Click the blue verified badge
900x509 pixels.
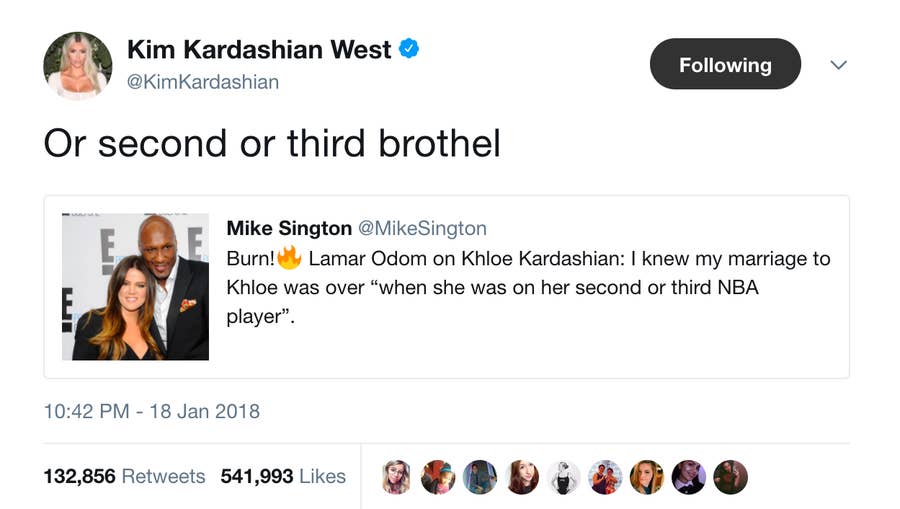coord(409,48)
